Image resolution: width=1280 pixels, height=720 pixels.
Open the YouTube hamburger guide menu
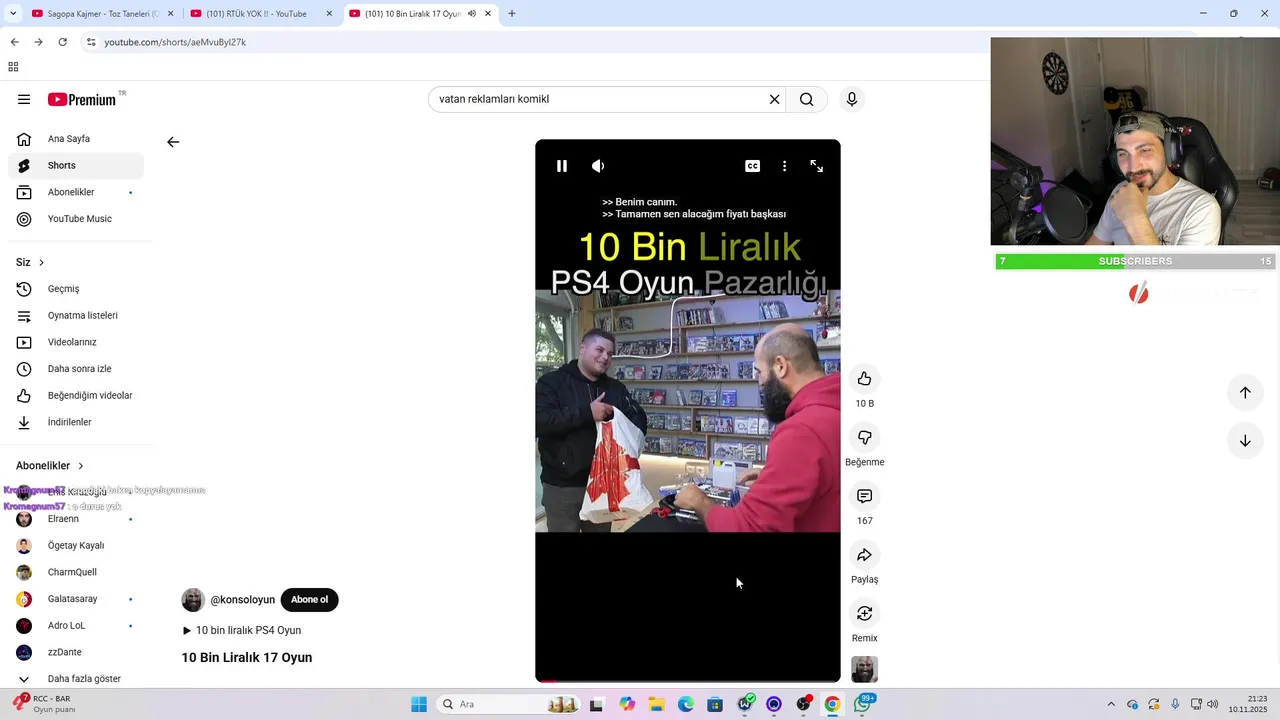pyautogui.click(x=24, y=99)
